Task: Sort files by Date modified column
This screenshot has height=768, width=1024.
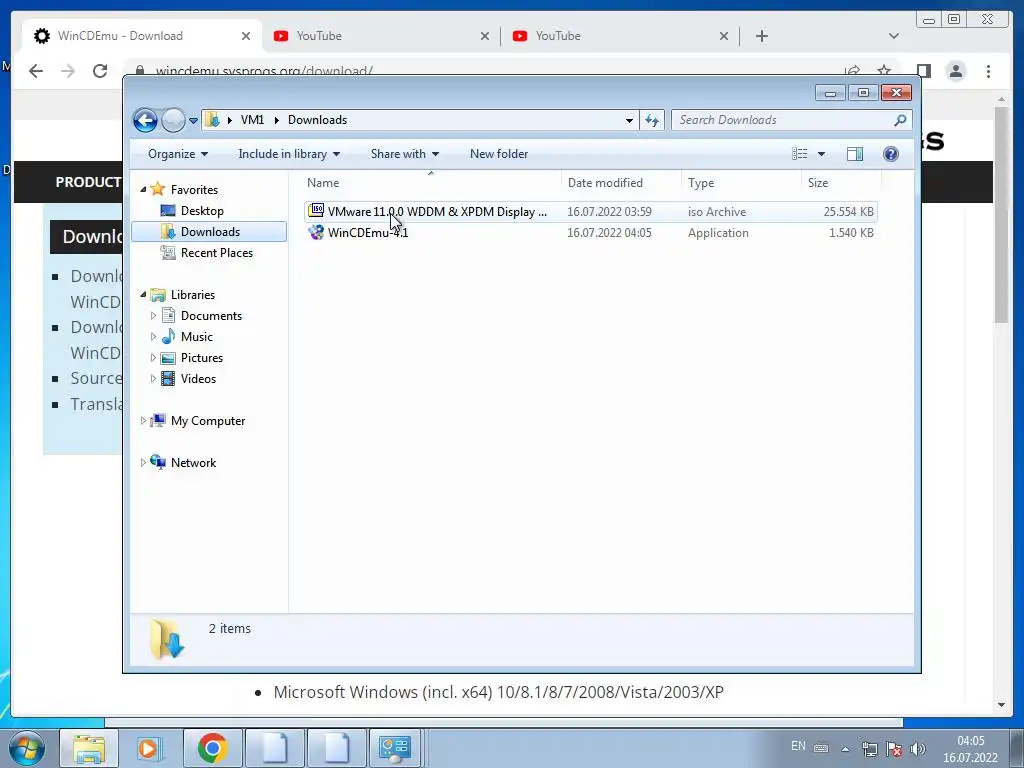Action: (x=621, y=183)
